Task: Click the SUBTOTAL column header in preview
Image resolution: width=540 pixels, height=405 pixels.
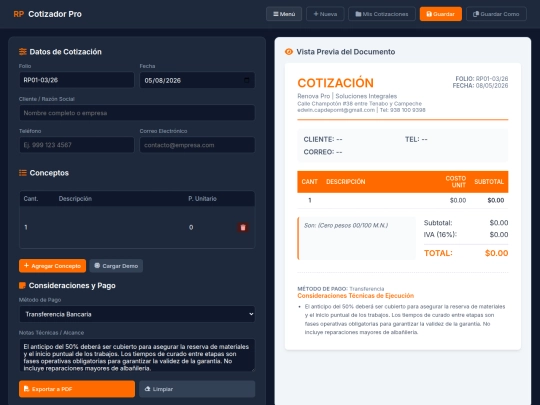Action: pos(489,181)
